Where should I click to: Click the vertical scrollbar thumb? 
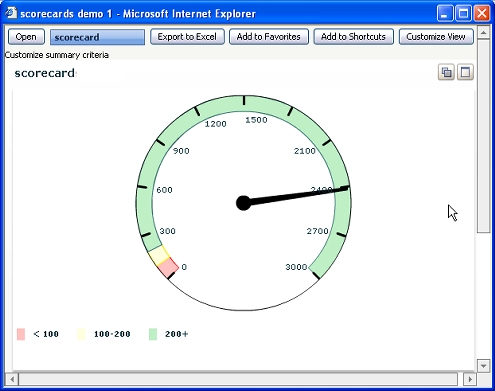pos(483,136)
